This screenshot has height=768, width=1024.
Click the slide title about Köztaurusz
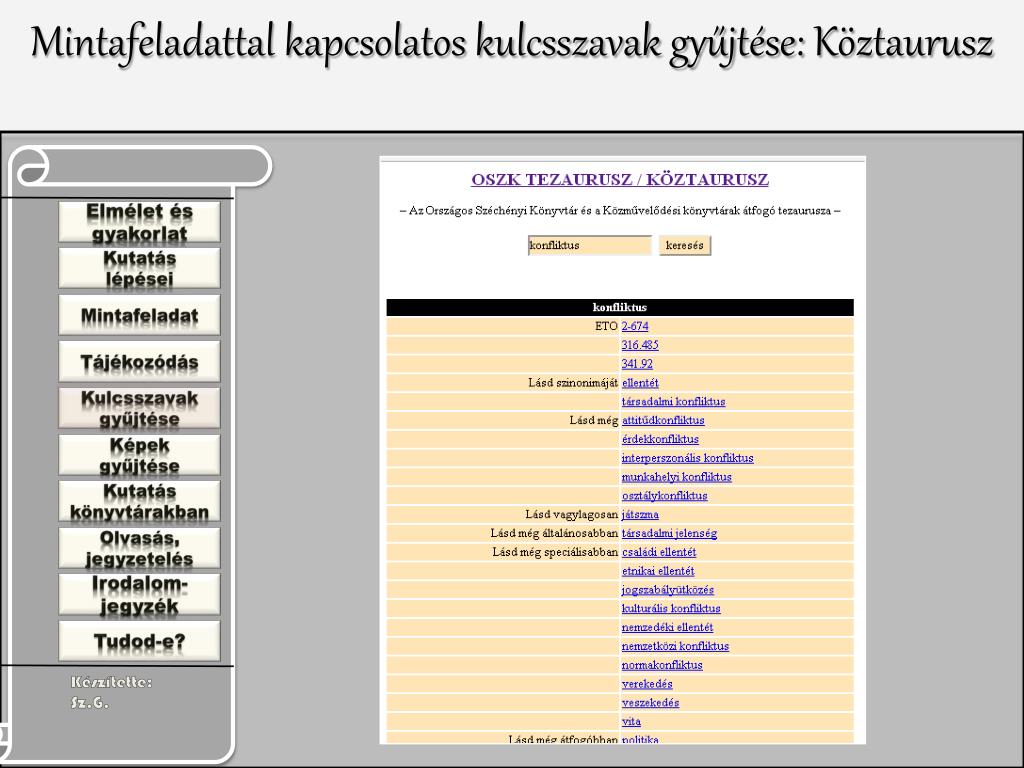[x=512, y=43]
